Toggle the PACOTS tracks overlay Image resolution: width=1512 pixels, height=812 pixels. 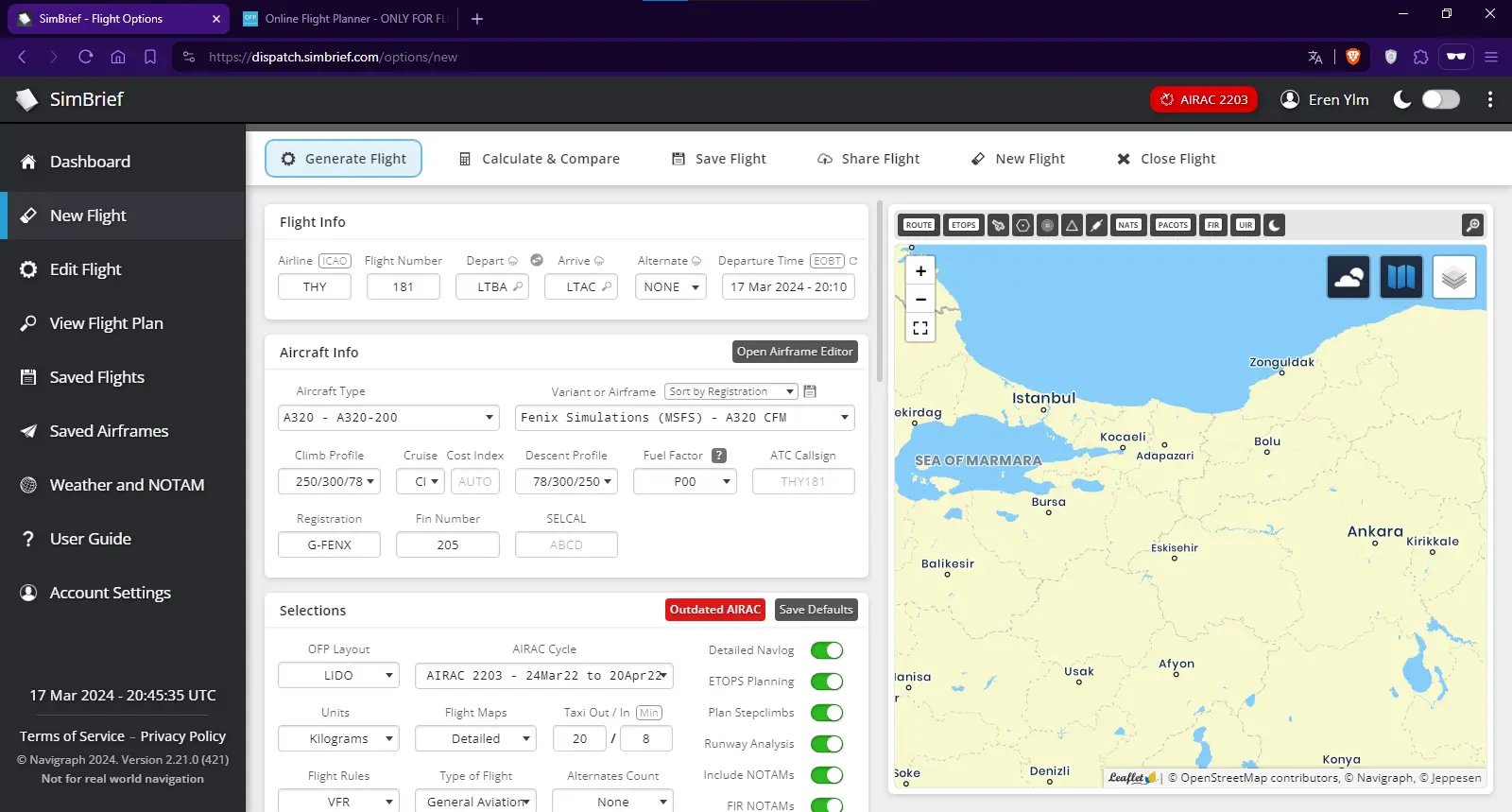[1173, 225]
